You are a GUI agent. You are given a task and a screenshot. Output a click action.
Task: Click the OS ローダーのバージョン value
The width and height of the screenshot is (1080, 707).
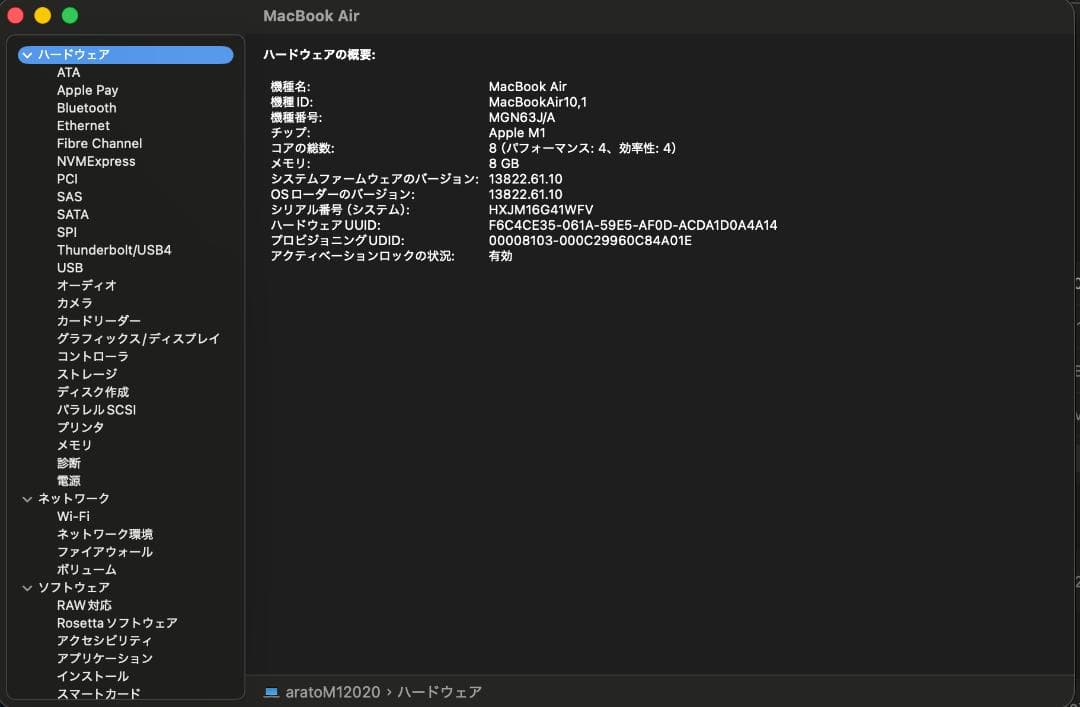(526, 194)
